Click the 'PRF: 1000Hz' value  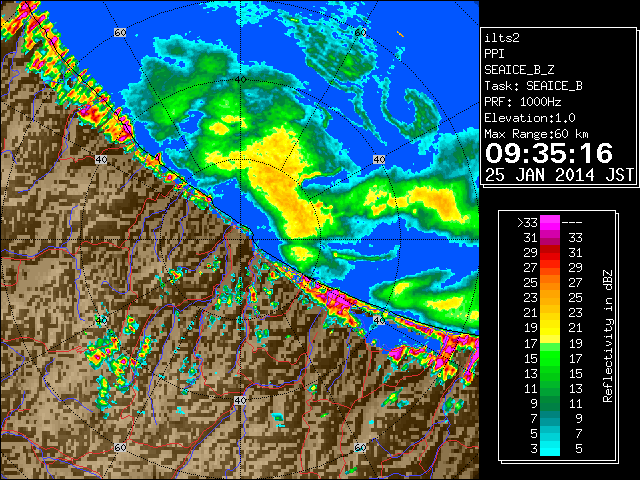[523, 102]
